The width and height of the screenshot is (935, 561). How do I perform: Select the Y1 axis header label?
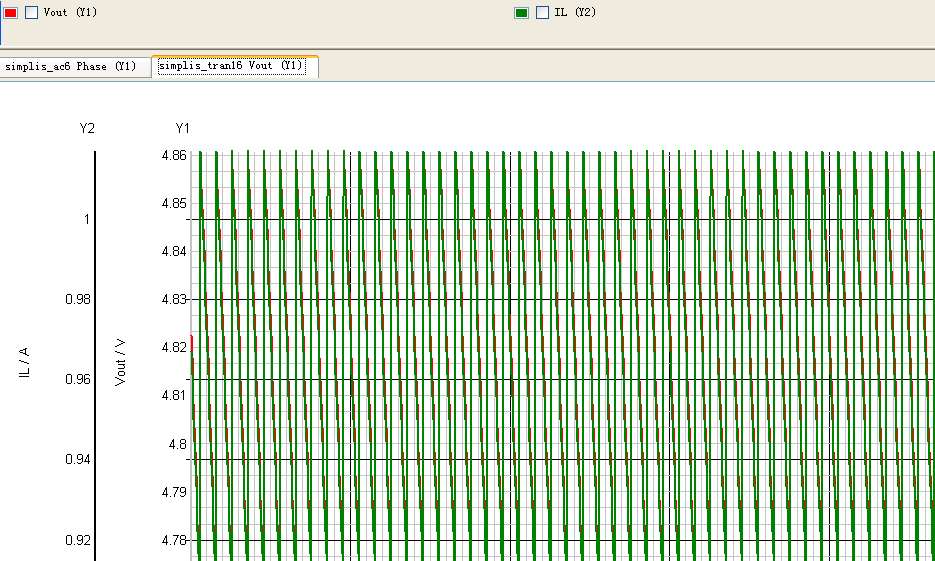[182, 128]
